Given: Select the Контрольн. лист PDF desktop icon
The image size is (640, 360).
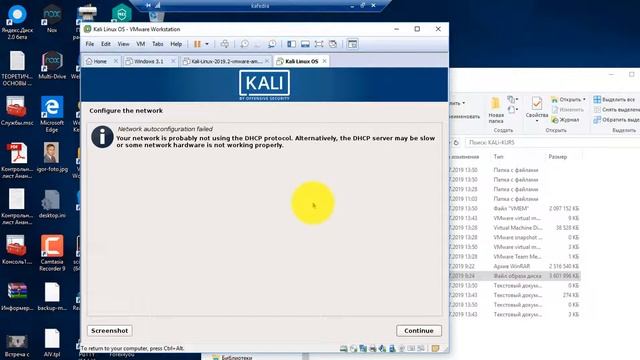Looking at the screenshot, I should [17, 161].
